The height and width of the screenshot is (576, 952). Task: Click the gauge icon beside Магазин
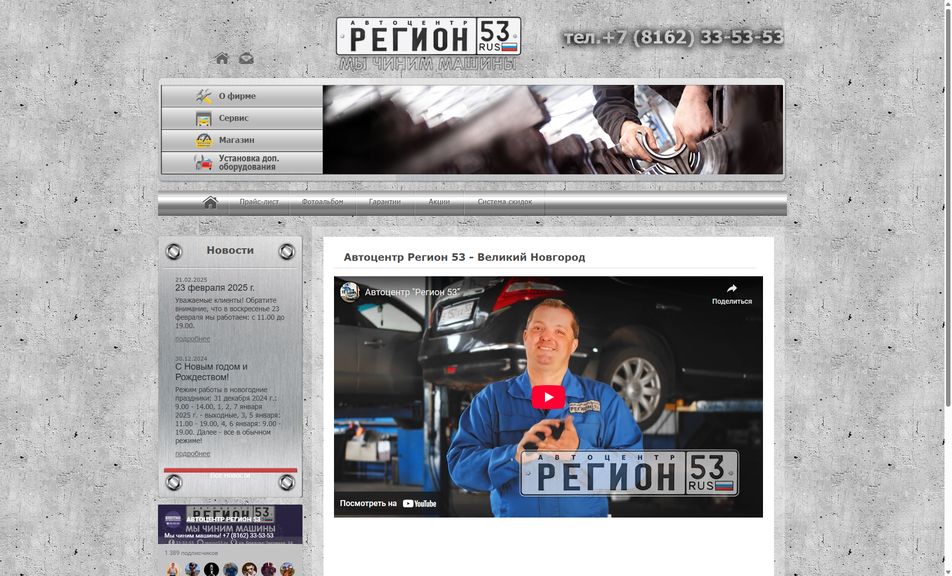point(204,140)
